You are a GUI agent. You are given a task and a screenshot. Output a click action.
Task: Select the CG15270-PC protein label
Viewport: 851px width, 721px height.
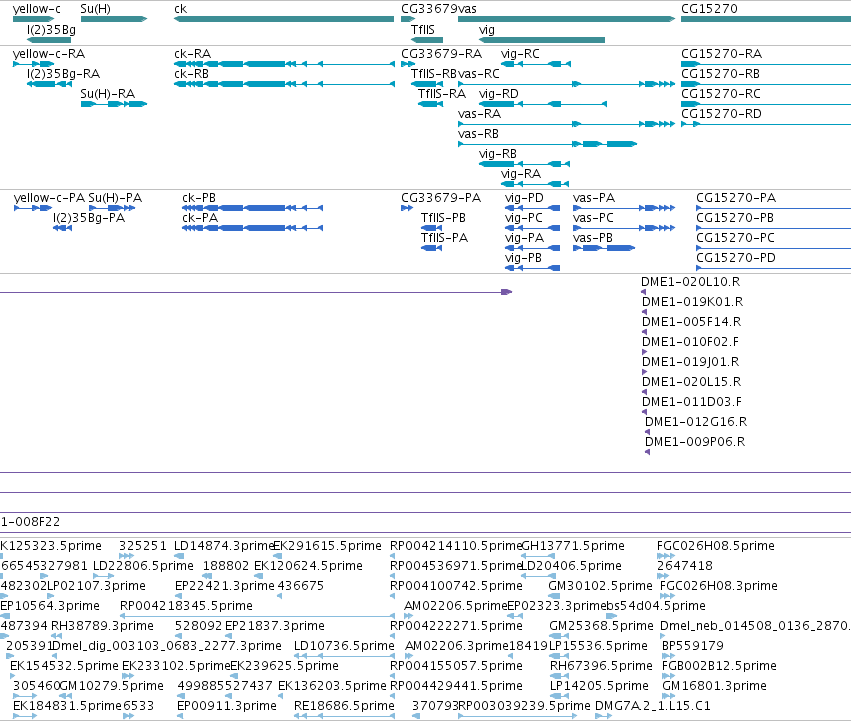pos(735,238)
